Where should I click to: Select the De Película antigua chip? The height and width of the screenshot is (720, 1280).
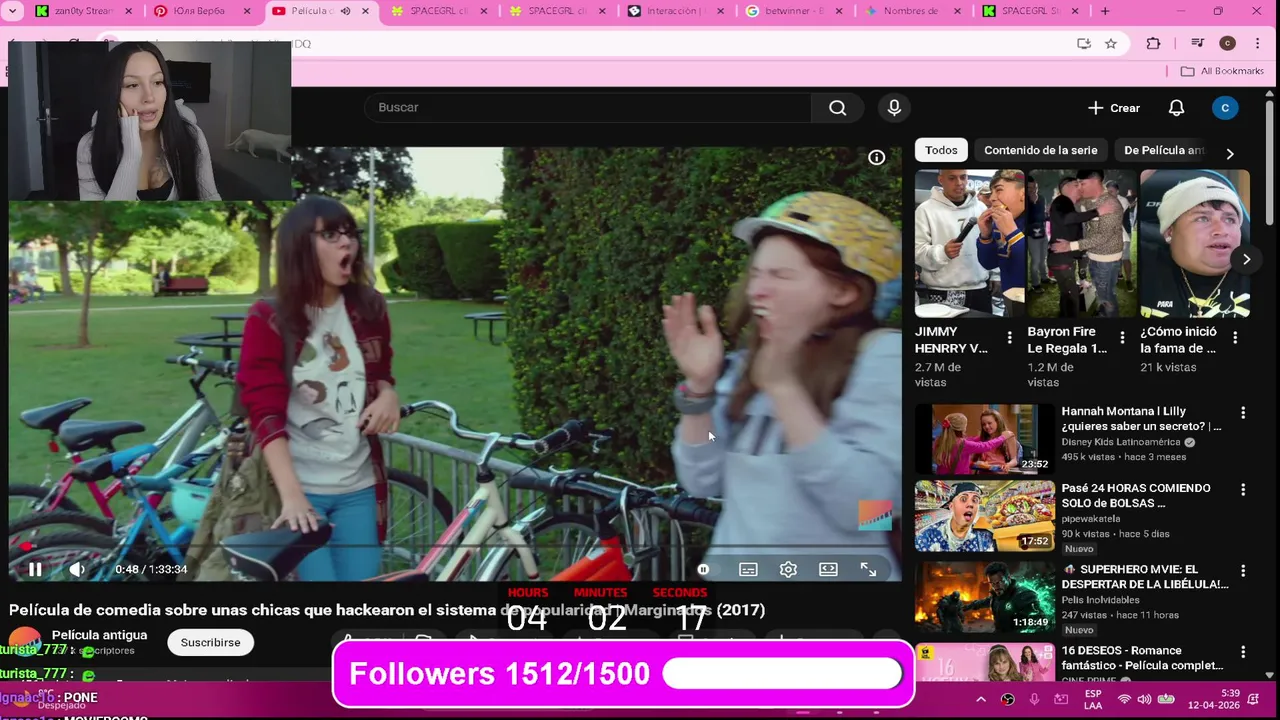tap(1163, 150)
